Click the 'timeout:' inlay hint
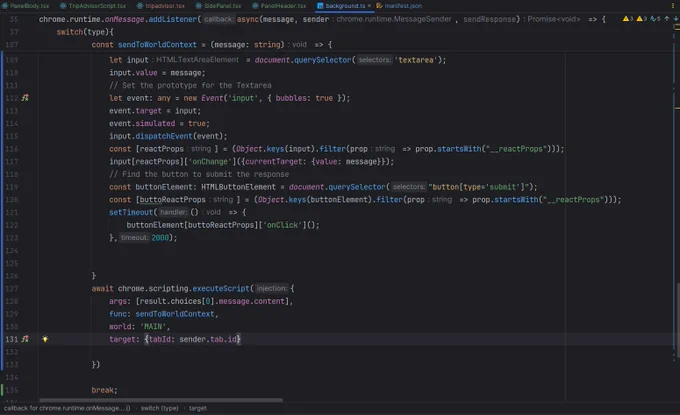Screen dimensions: 680x415 point(134,238)
